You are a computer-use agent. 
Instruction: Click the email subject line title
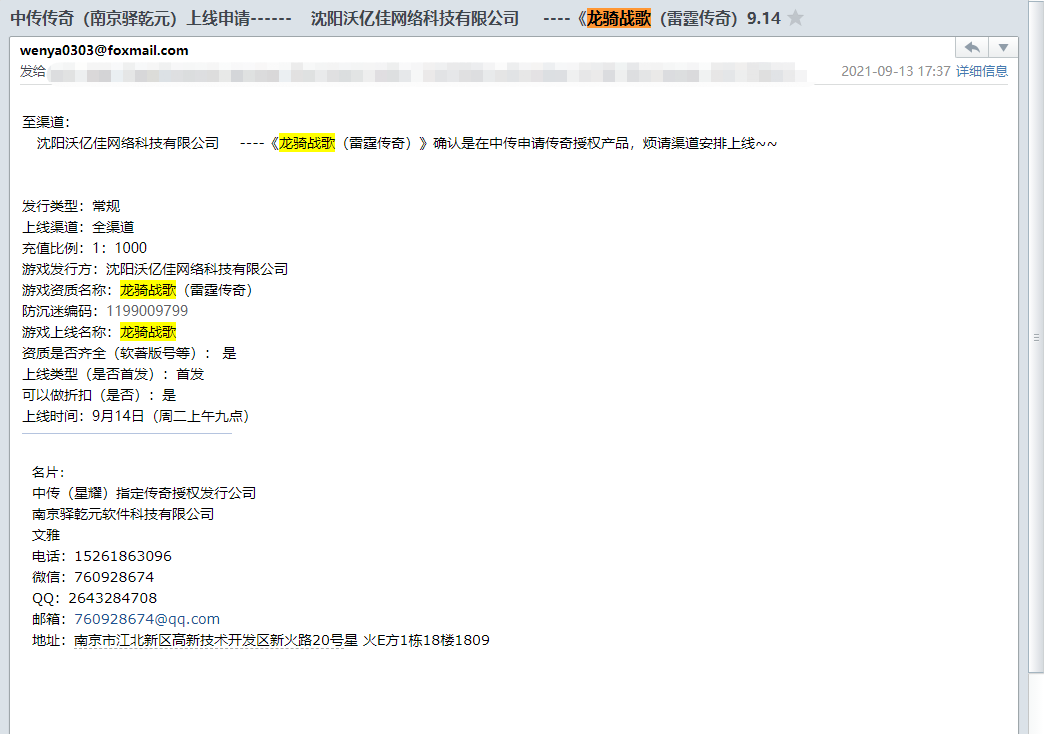click(395, 18)
